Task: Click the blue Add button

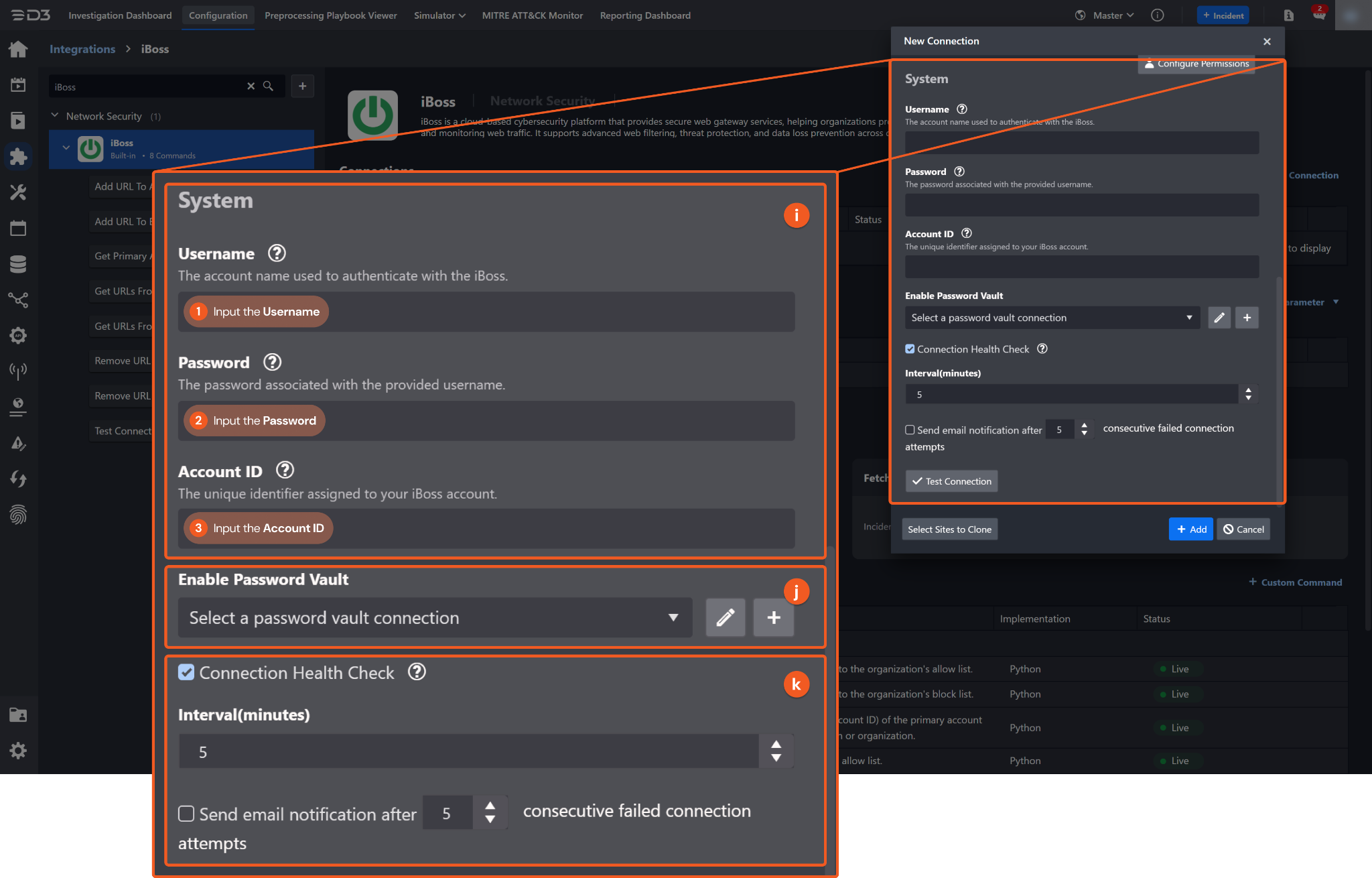Action: (x=1190, y=529)
